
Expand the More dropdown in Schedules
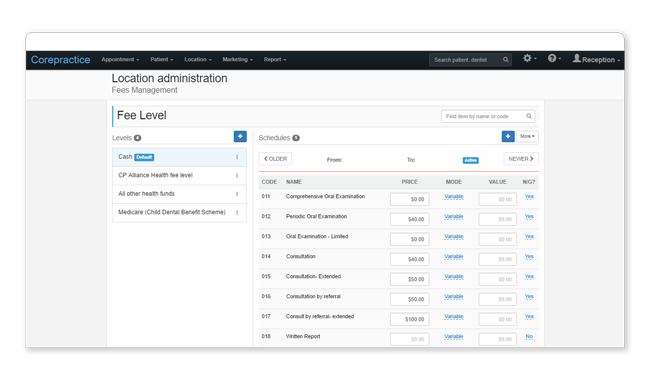[527, 136]
